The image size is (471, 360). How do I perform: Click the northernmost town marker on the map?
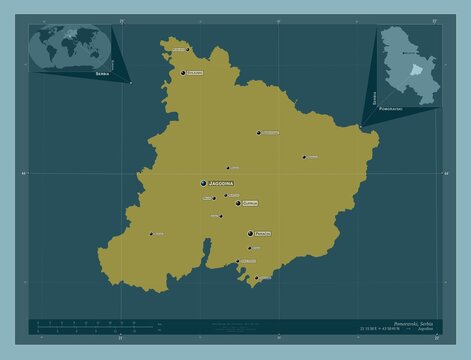[188, 49]
